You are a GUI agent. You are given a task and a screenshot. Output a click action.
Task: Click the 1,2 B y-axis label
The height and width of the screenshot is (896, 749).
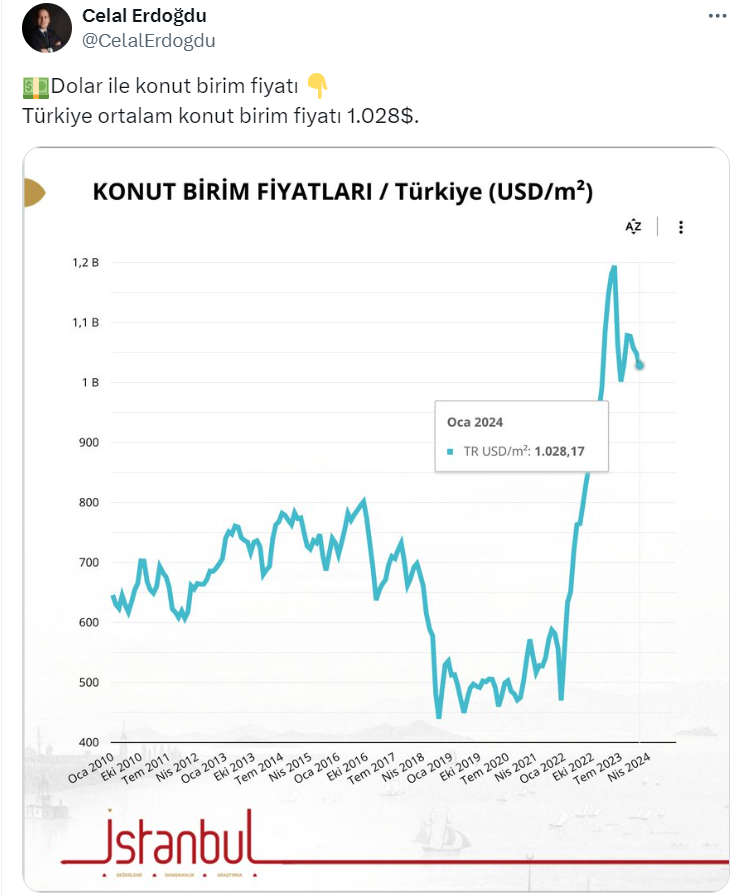tap(84, 263)
